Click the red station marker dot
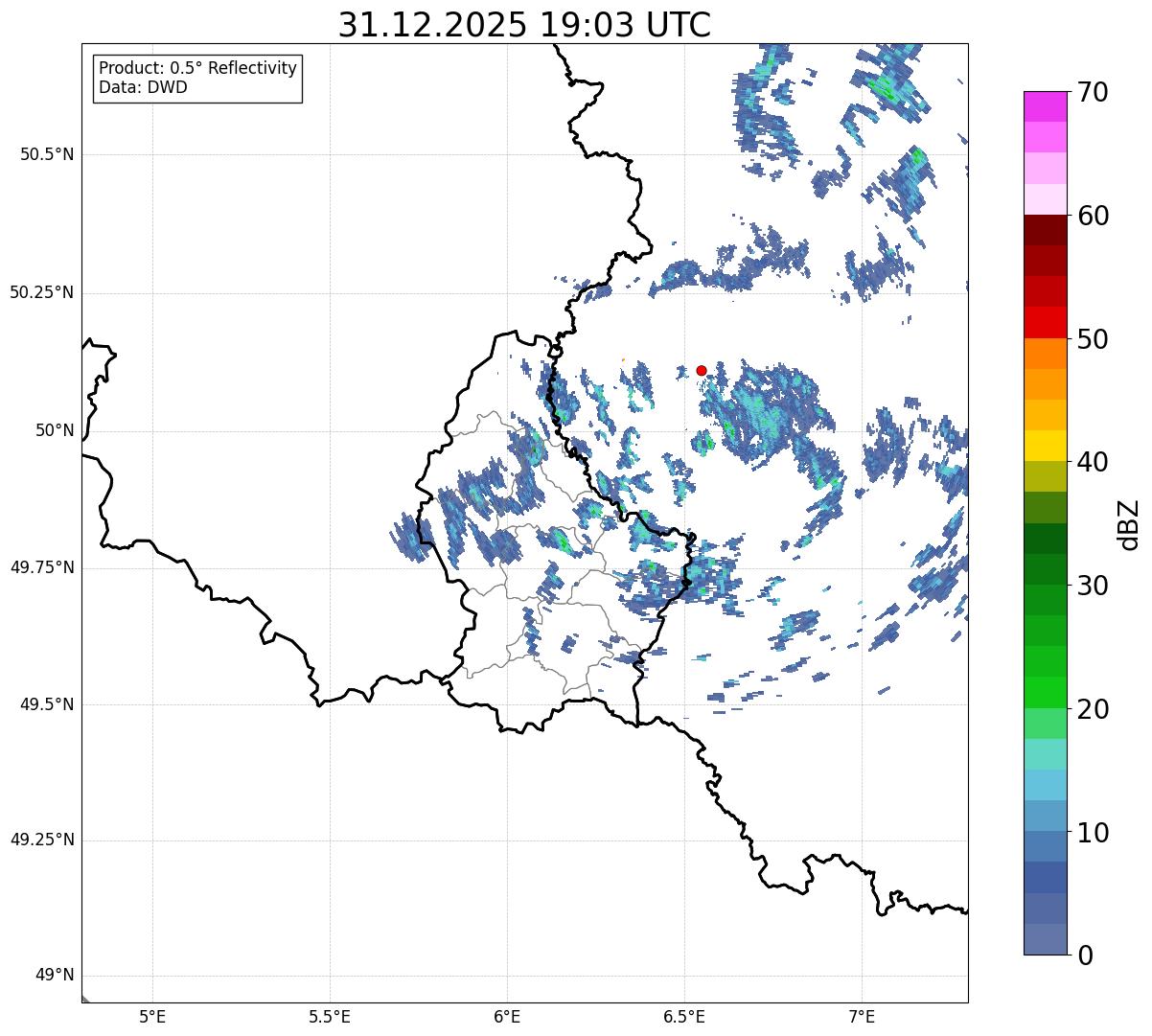Screen dimensions: 1152x1036 [x=702, y=370]
